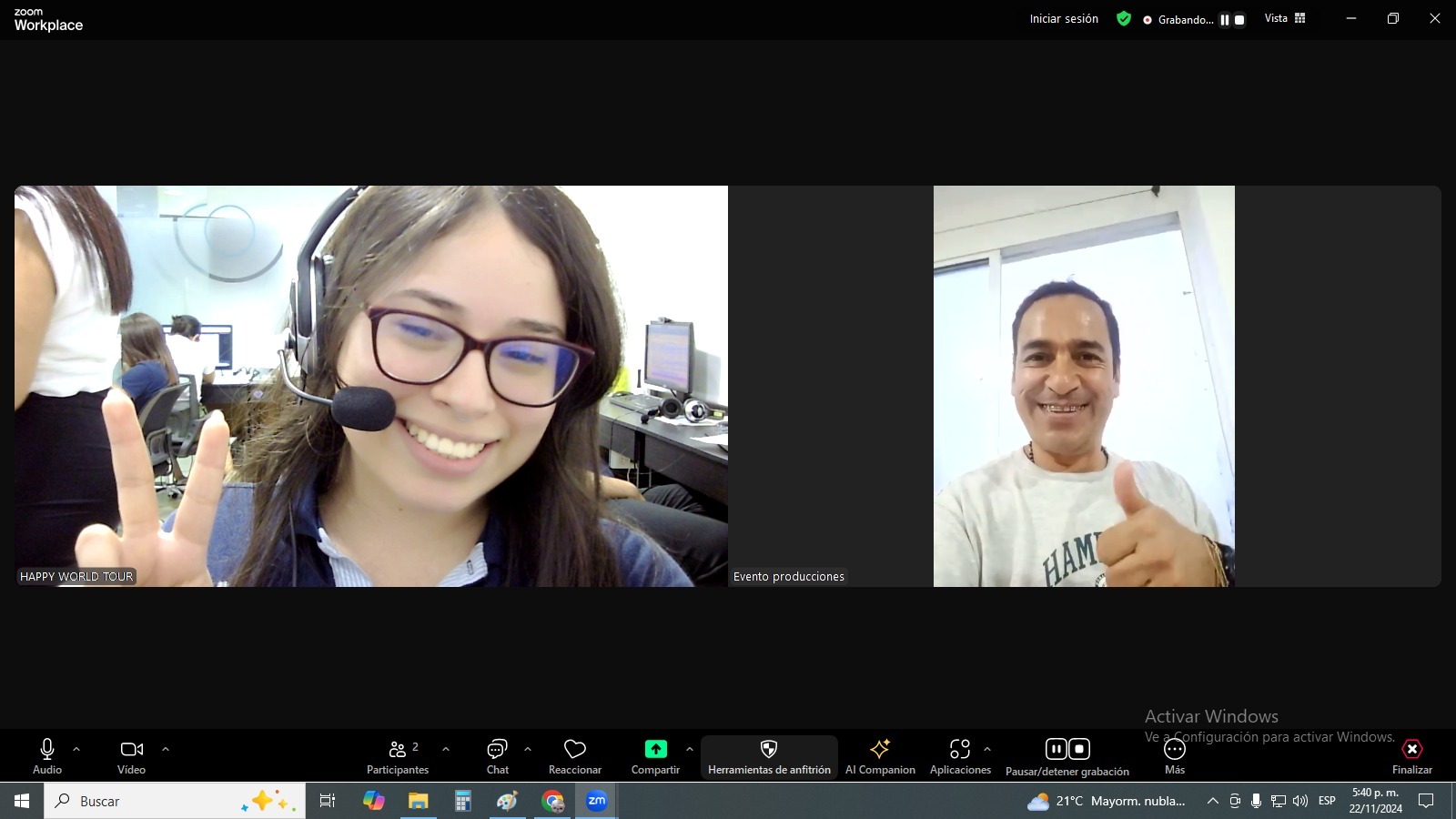
Task: Open the Participantes panel
Action: [x=398, y=756]
